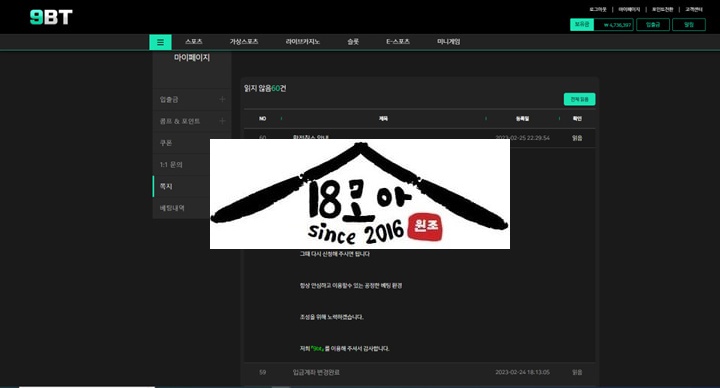
Task: Click the 마이페이지 sidebar title
Action: coord(192,58)
